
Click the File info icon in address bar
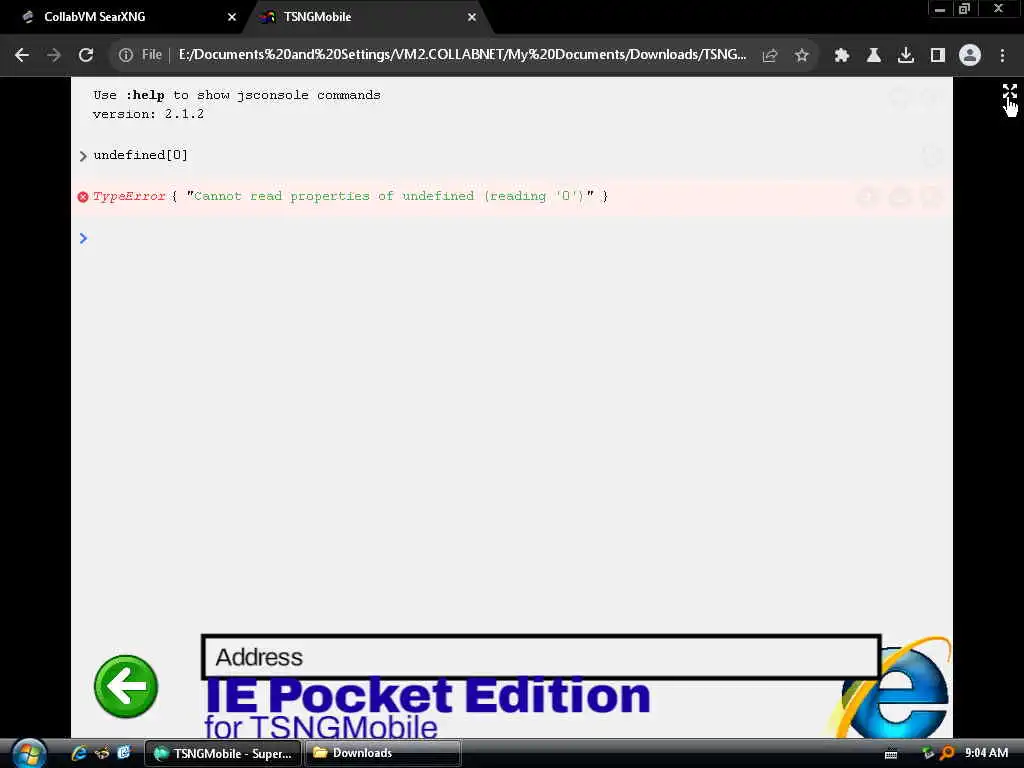125,55
